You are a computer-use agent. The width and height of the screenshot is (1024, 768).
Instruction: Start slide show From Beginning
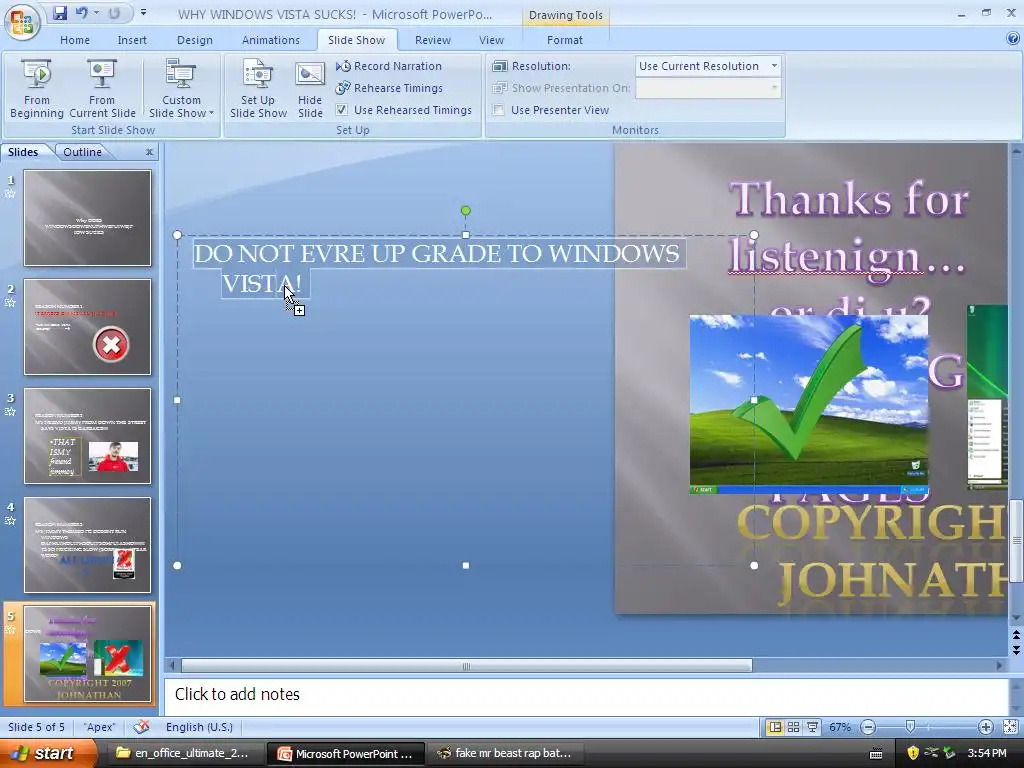click(37, 89)
